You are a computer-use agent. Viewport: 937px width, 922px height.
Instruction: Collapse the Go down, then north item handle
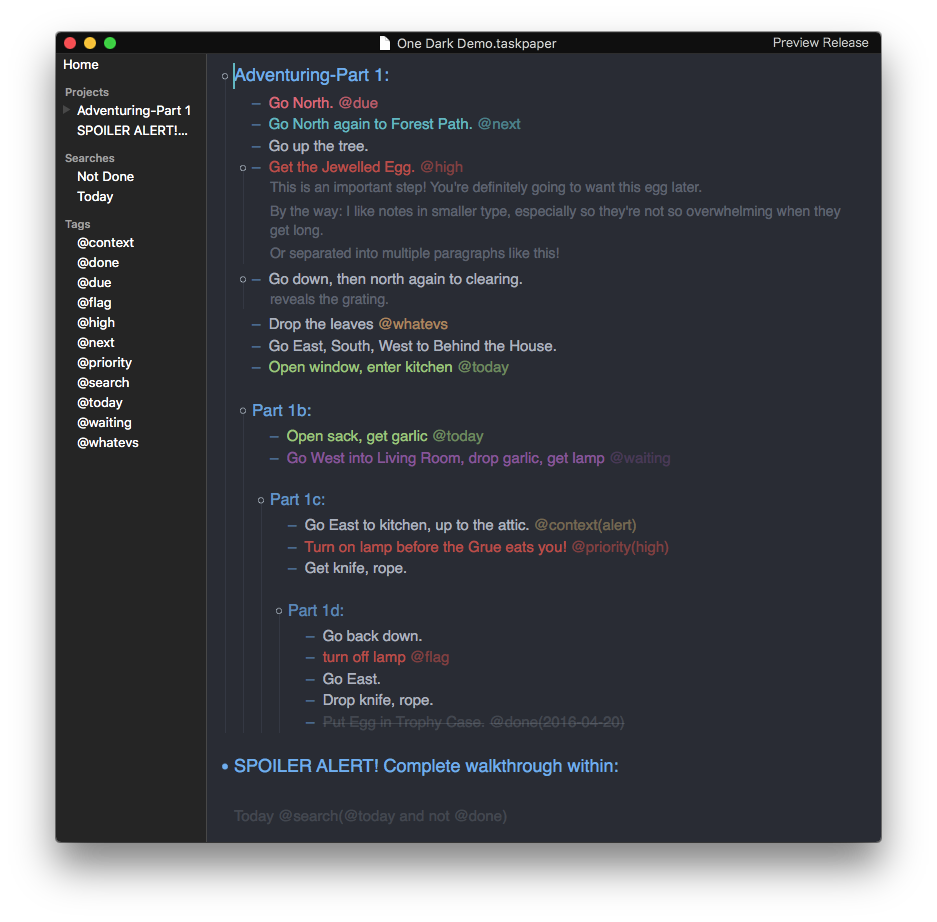pyautogui.click(x=243, y=280)
